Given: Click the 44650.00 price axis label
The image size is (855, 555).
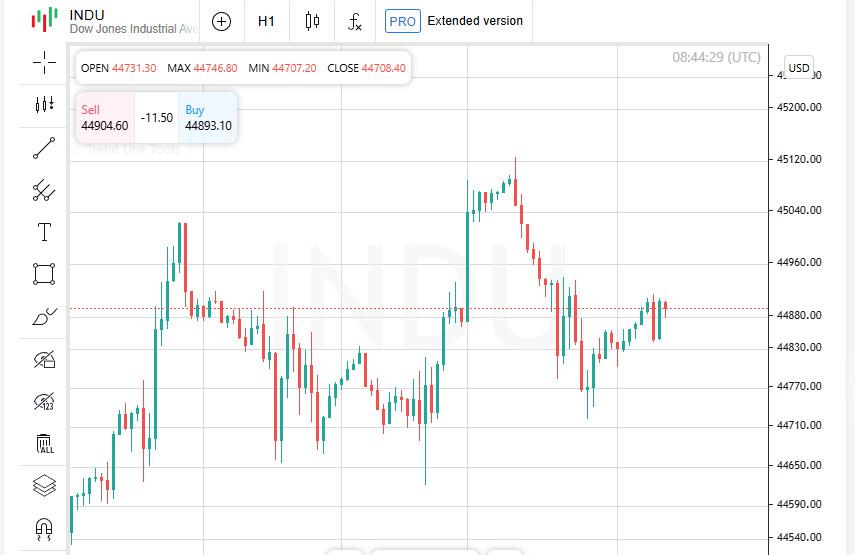Looking at the screenshot, I should [799, 465].
